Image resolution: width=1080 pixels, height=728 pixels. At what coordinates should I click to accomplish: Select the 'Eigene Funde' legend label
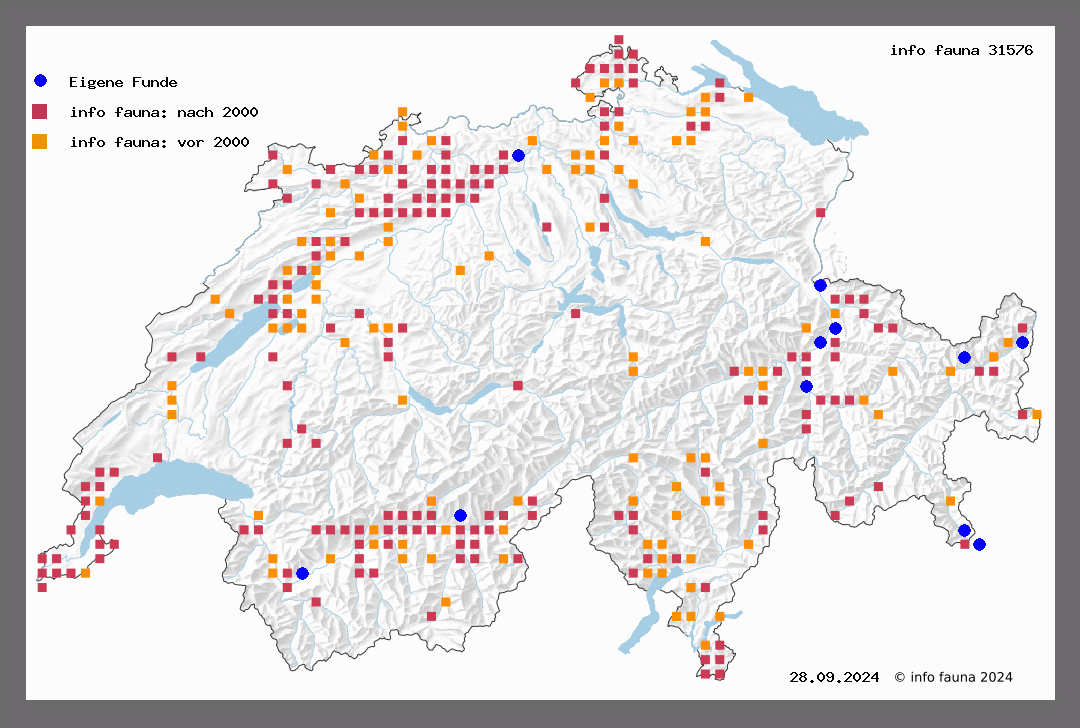(x=123, y=82)
